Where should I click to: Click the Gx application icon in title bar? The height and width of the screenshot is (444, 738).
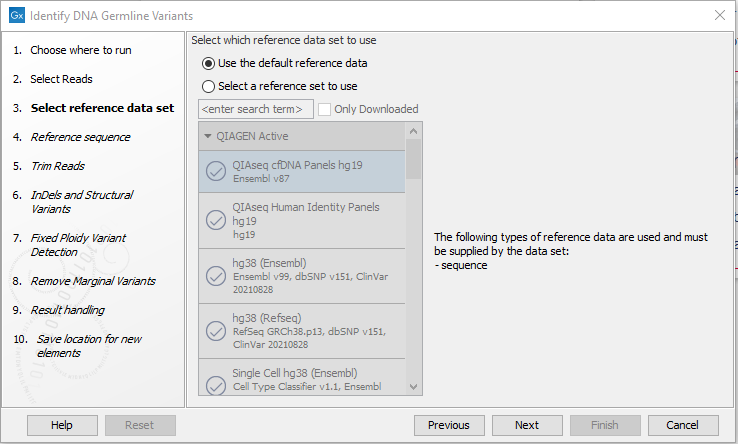click(x=17, y=15)
